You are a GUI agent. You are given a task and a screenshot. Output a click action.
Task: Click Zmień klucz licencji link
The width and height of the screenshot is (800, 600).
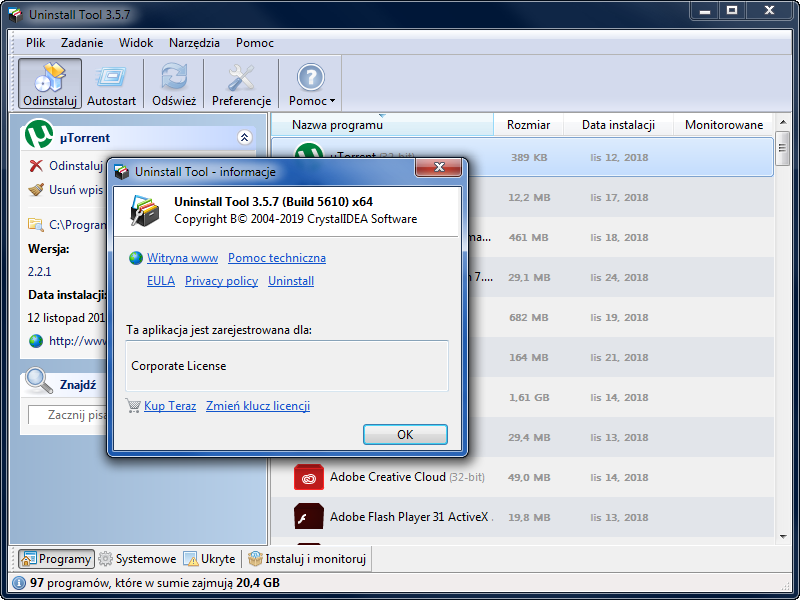[x=258, y=406]
